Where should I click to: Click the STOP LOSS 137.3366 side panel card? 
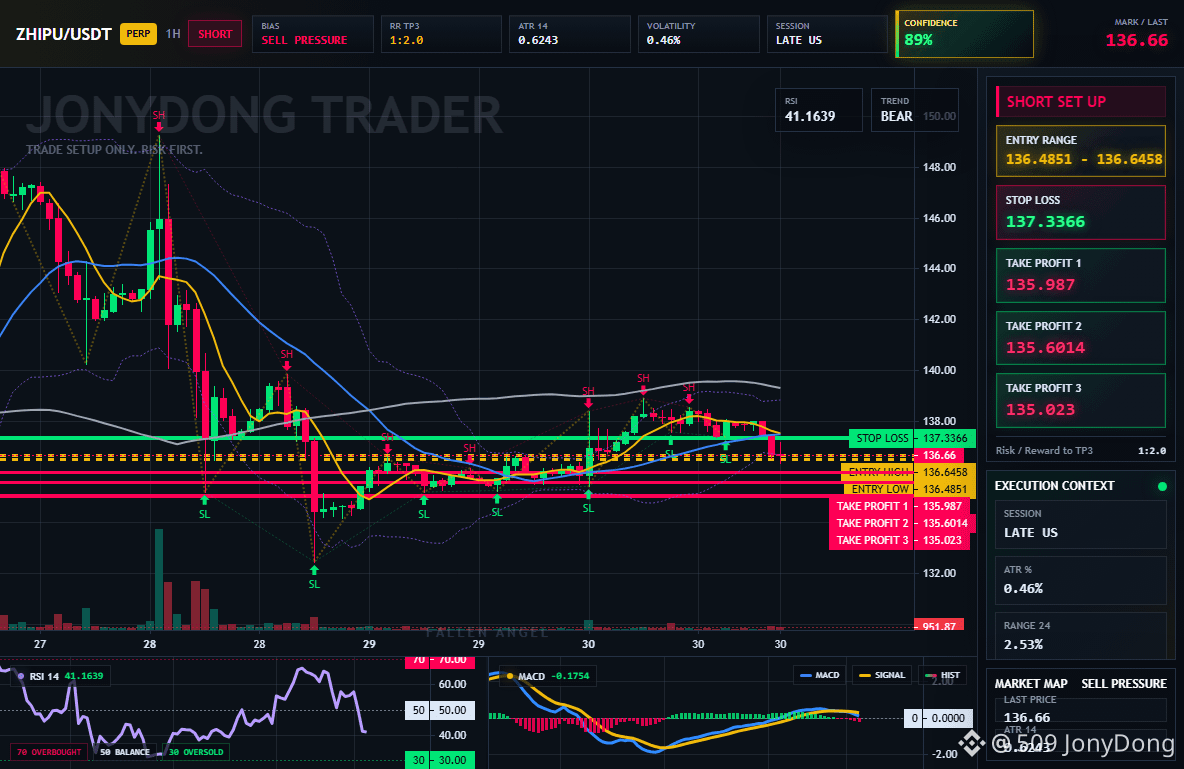point(1081,212)
